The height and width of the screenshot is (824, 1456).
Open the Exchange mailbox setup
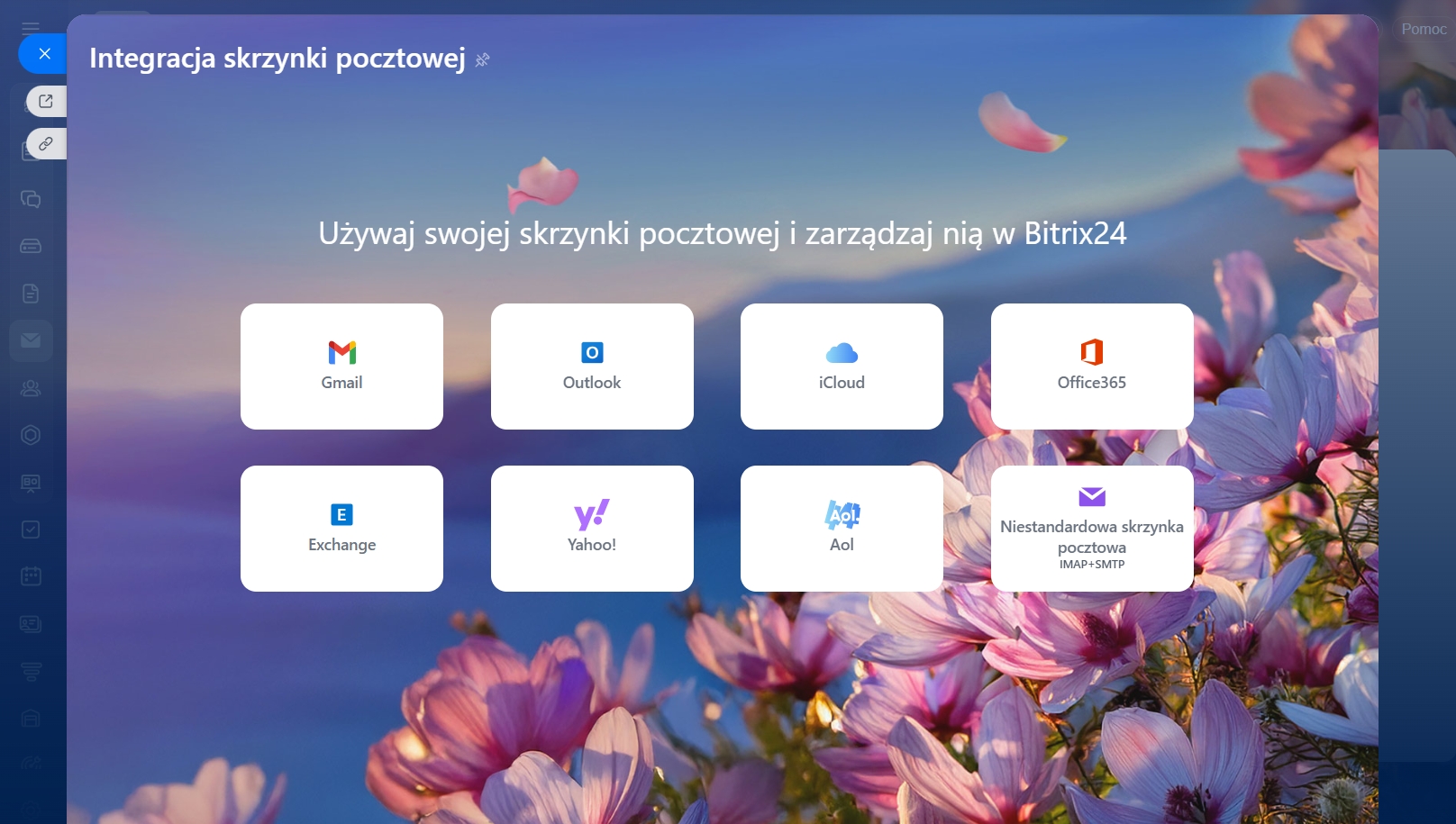(341, 529)
